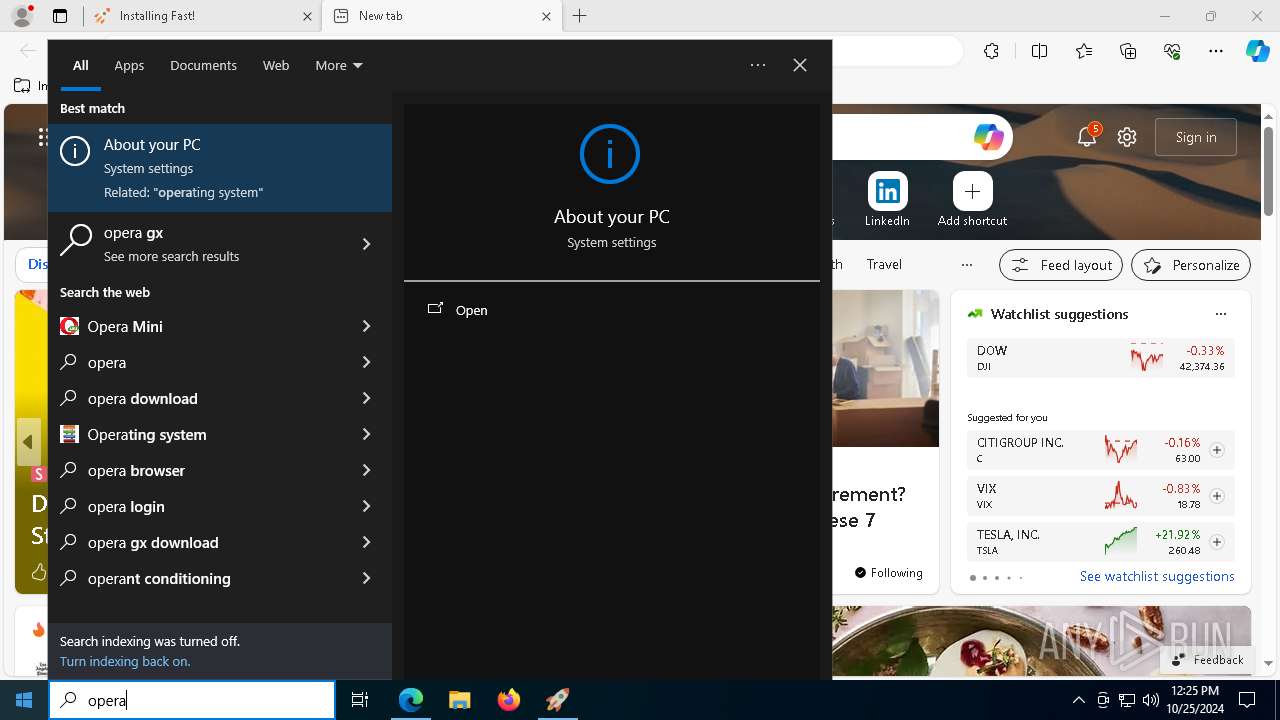The image size is (1280, 720).
Task: Add Citigroup Inc. to watchlist
Action: (1217, 450)
